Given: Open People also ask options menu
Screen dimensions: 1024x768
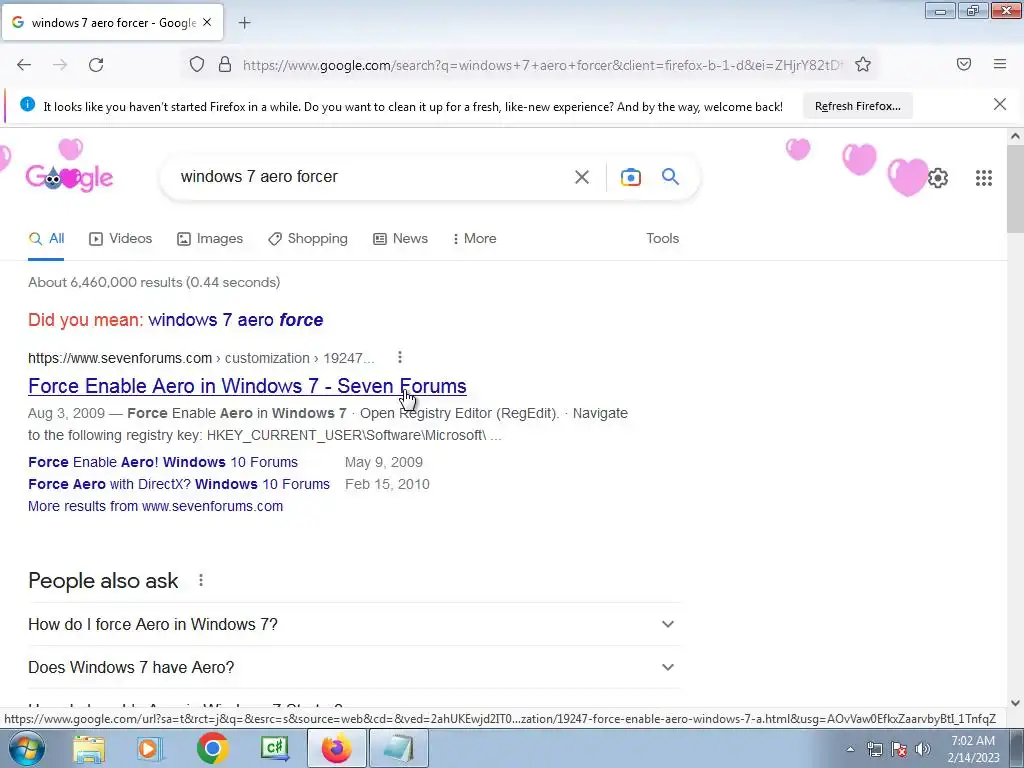Looking at the screenshot, I should tap(200, 580).
